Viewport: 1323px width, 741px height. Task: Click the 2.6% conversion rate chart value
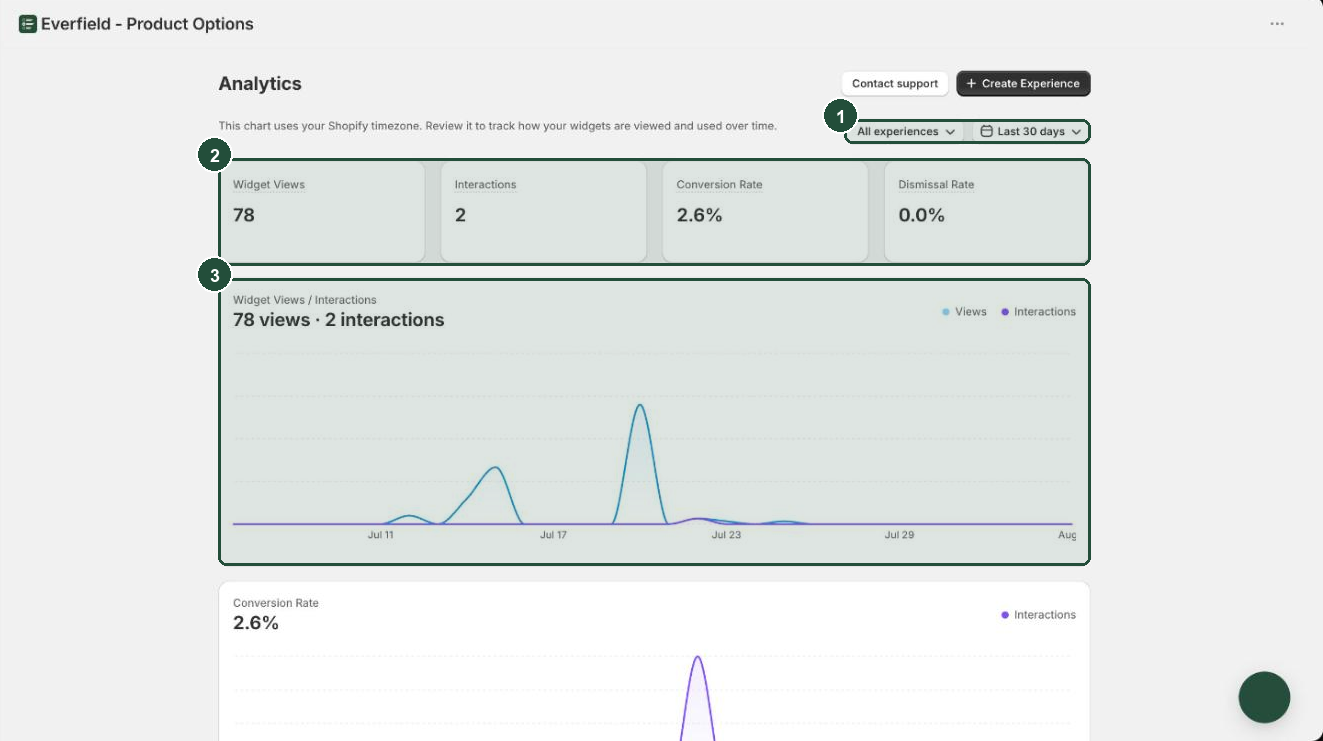pos(256,623)
